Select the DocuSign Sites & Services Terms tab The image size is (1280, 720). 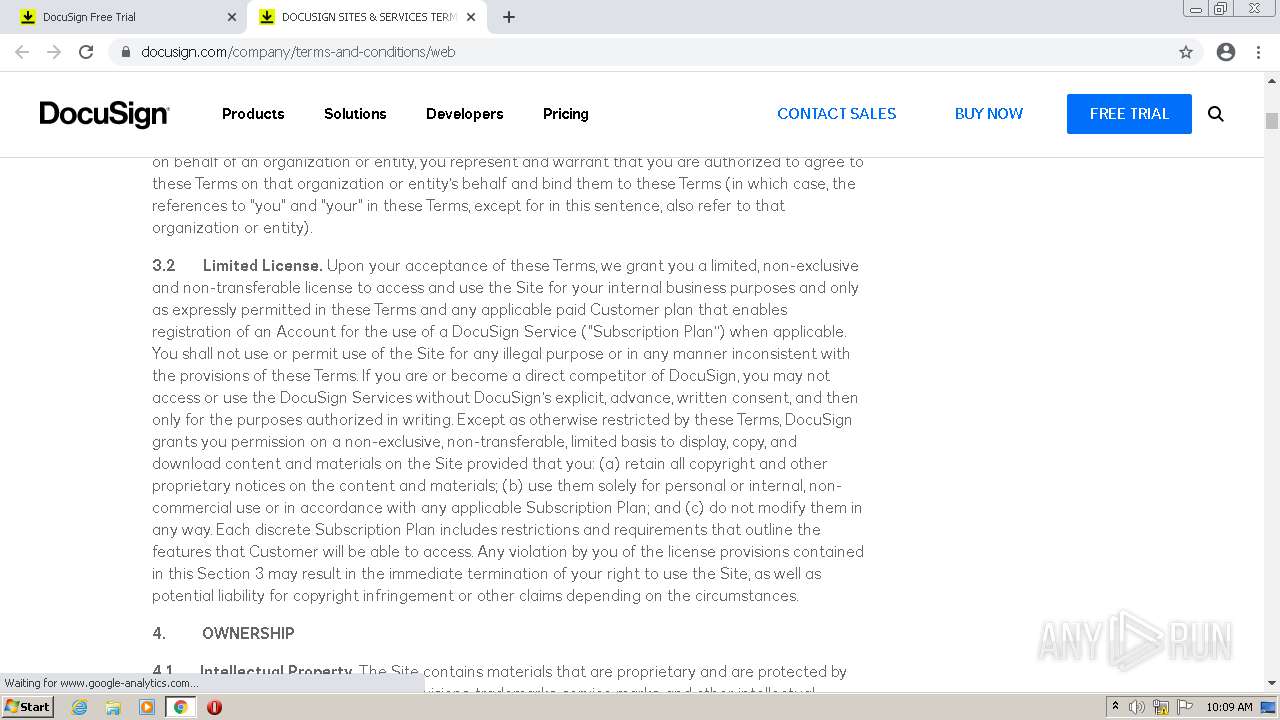[367, 17]
